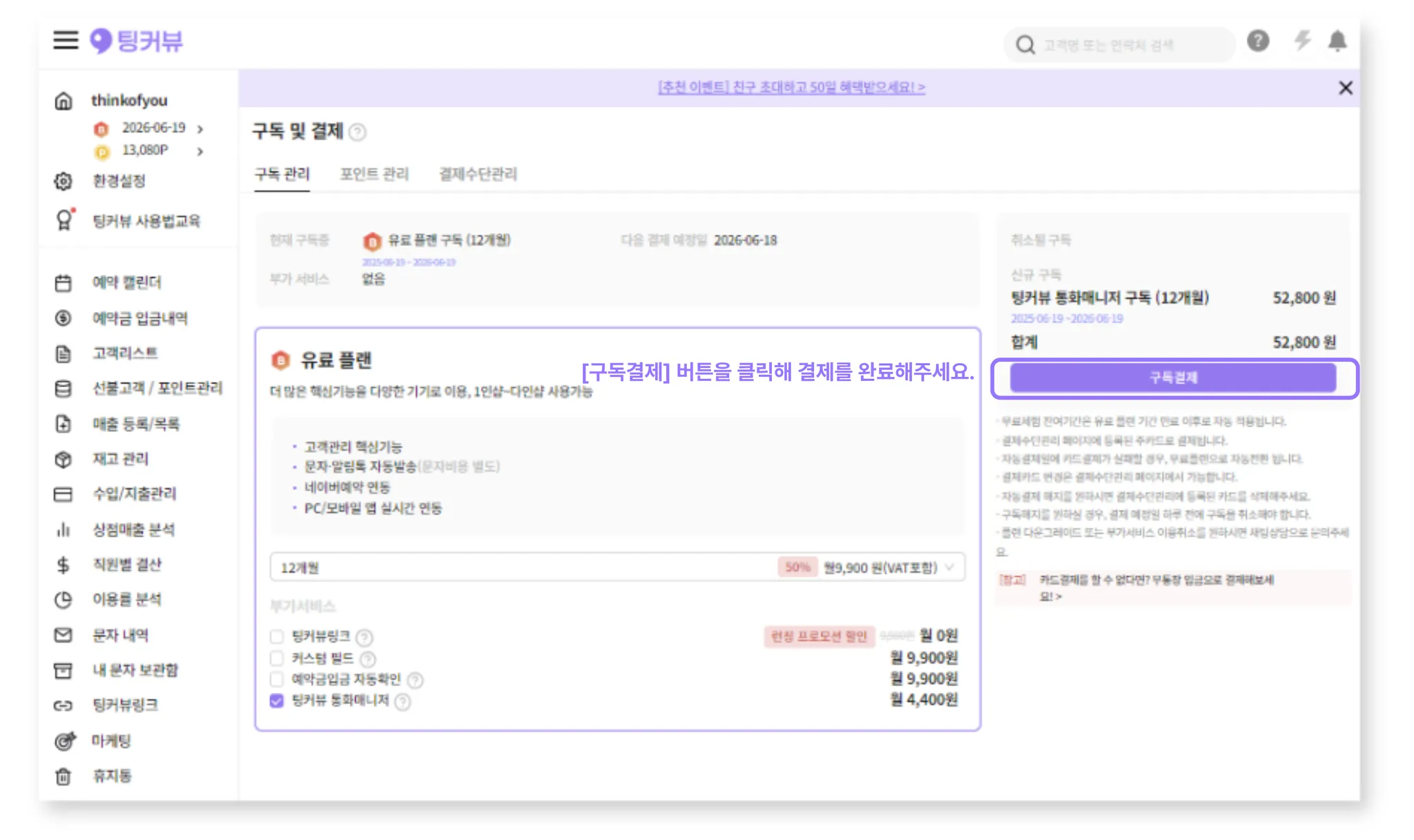Click 네이버예약 연동 feature text

pyautogui.click(x=347, y=487)
